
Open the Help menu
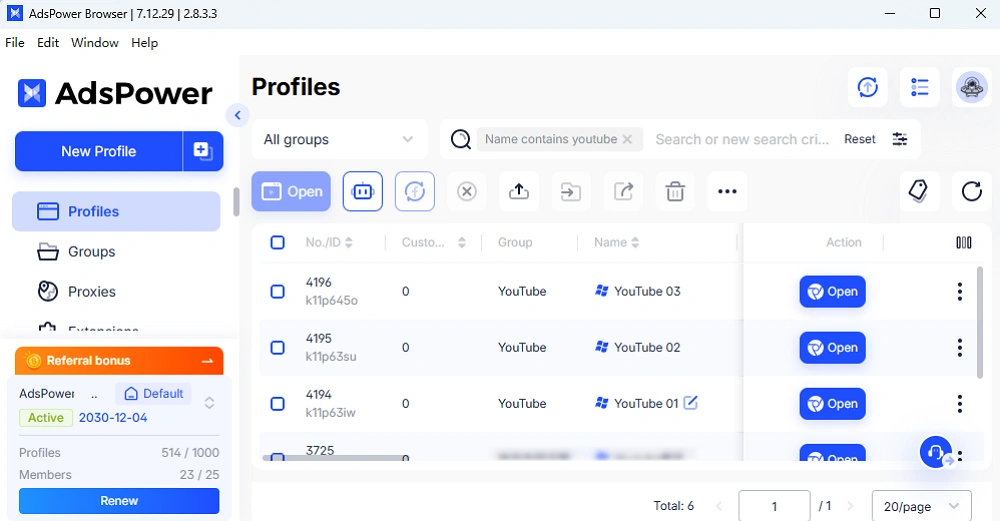(x=145, y=43)
